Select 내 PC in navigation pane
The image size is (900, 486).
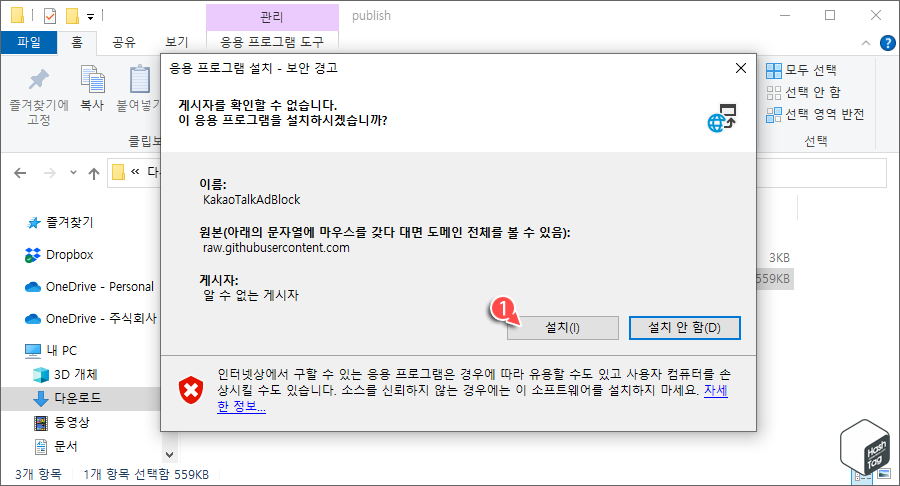61,351
